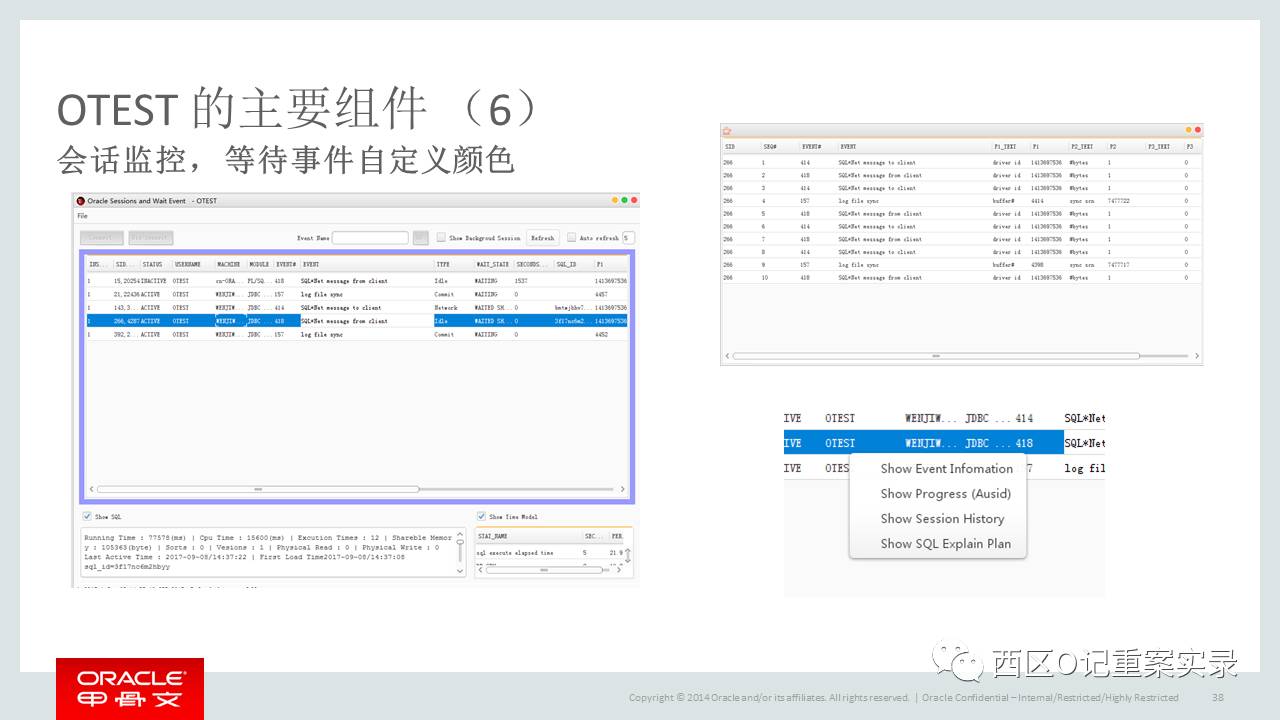Viewport: 1280px width, 720px height.
Task: Click the auto refresh interval field
Action: [x=628, y=238]
